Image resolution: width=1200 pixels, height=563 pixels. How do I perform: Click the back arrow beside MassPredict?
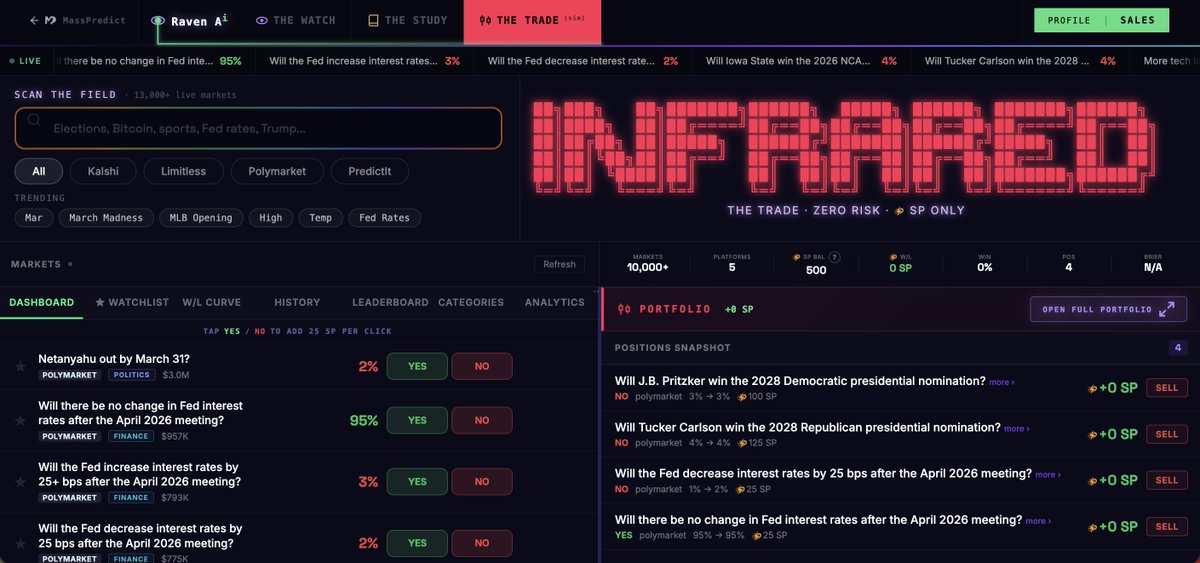(34, 20)
